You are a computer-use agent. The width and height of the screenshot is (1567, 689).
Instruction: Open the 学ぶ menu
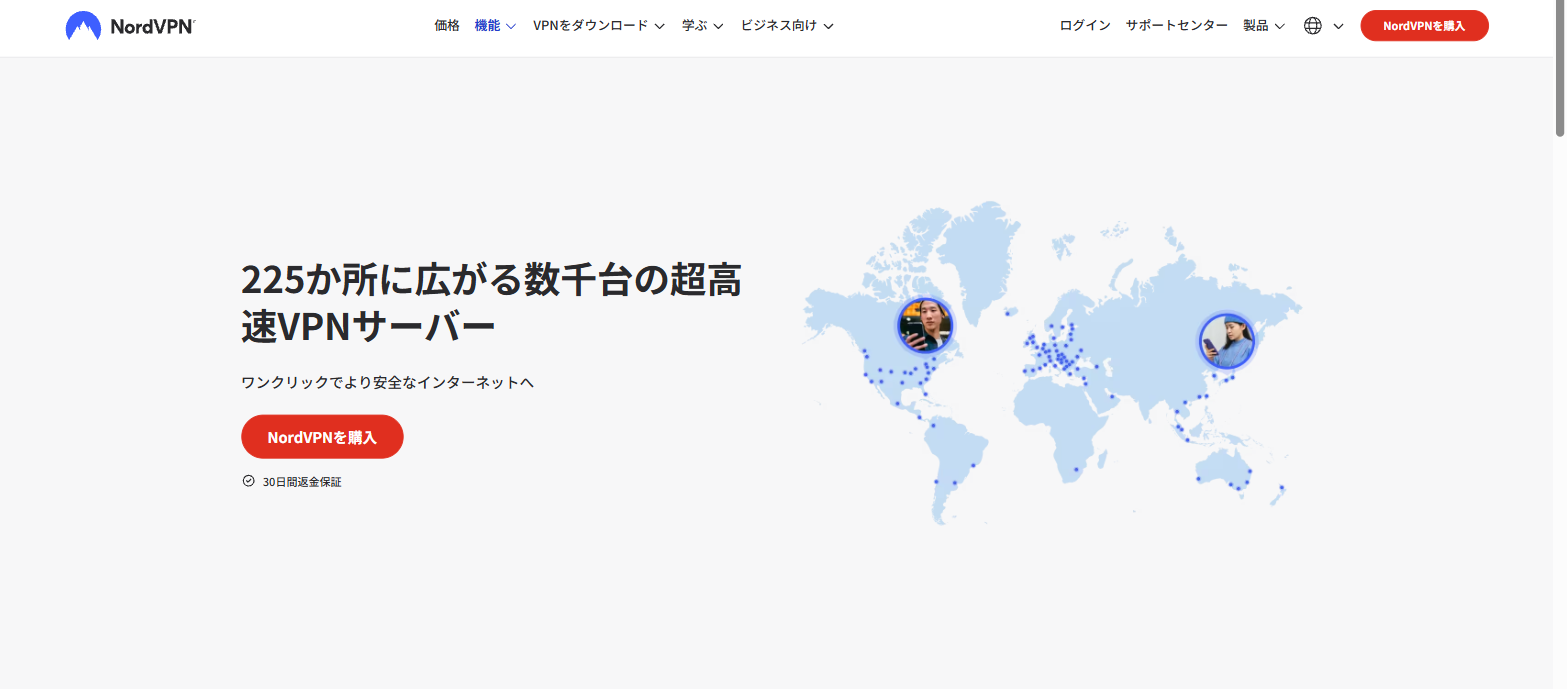coord(694,26)
